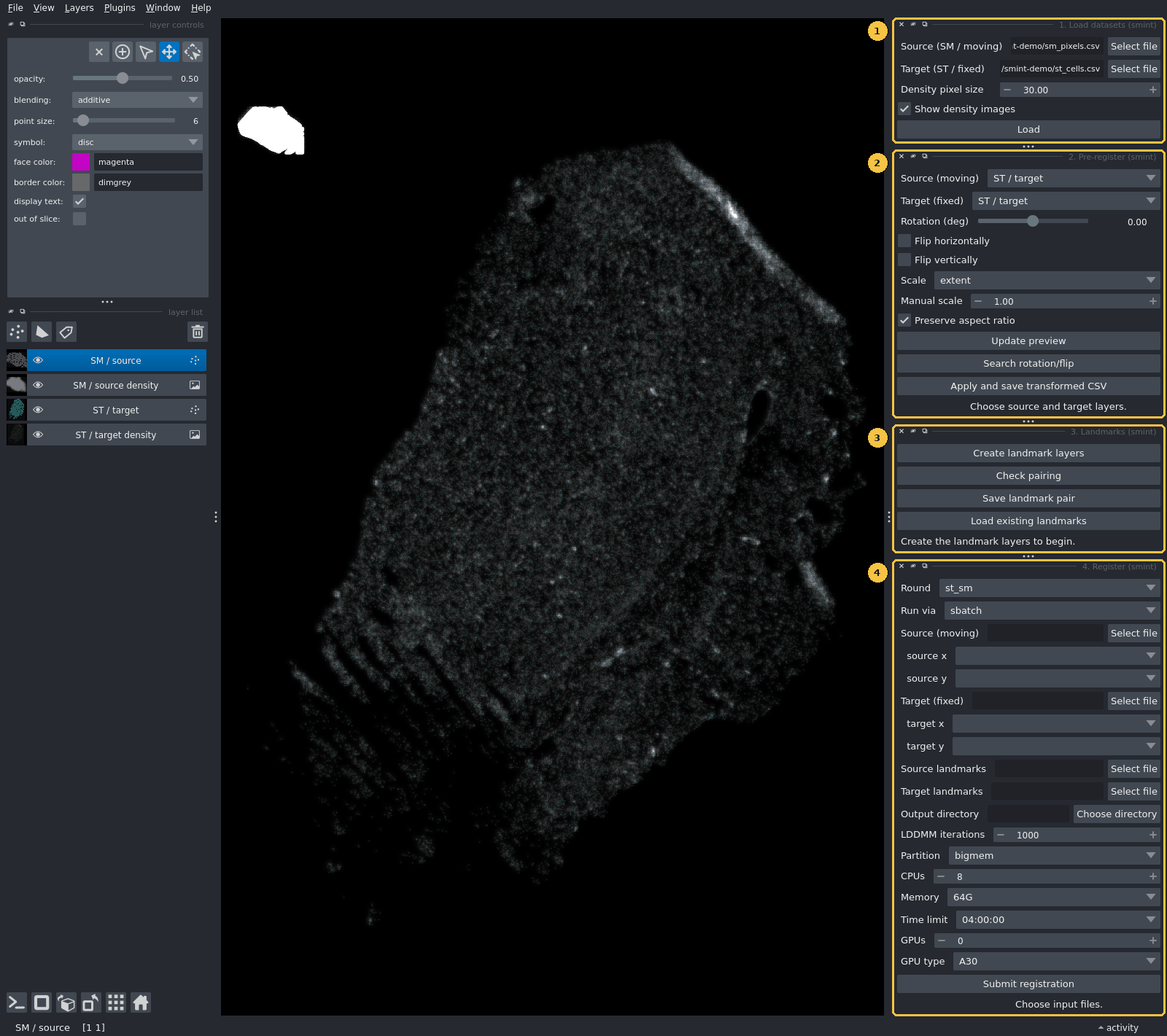Screen dimensions: 1167x1036
Task: Activate the select points arrow tool
Action: (146, 52)
